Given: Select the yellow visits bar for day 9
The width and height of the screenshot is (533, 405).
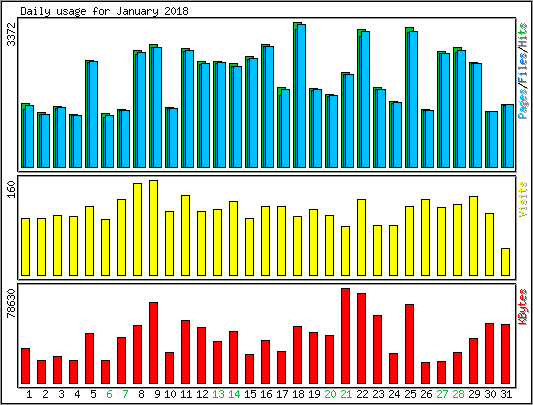Looking at the screenshot, I should point(154,228).
